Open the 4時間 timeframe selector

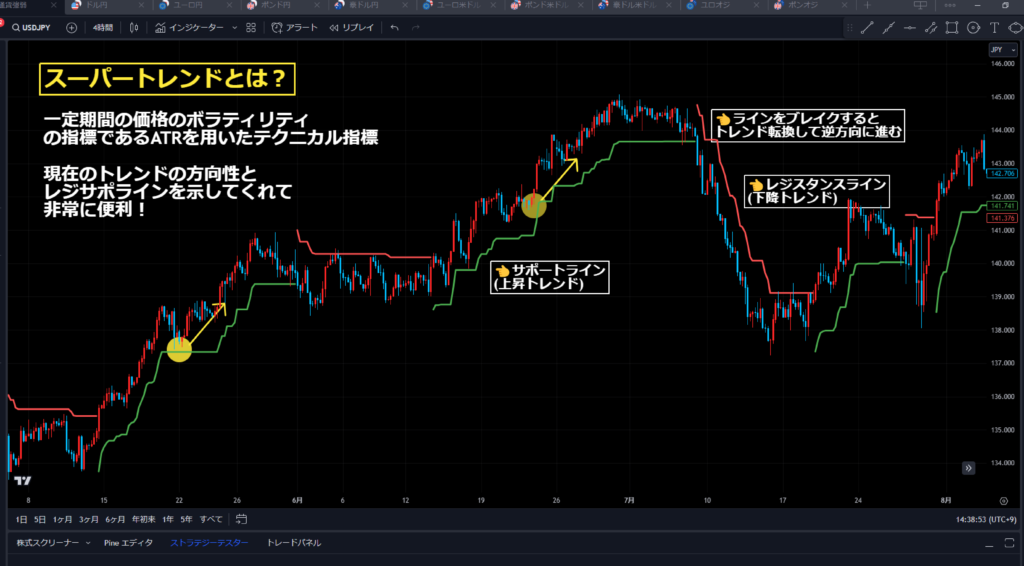[102, 28]
